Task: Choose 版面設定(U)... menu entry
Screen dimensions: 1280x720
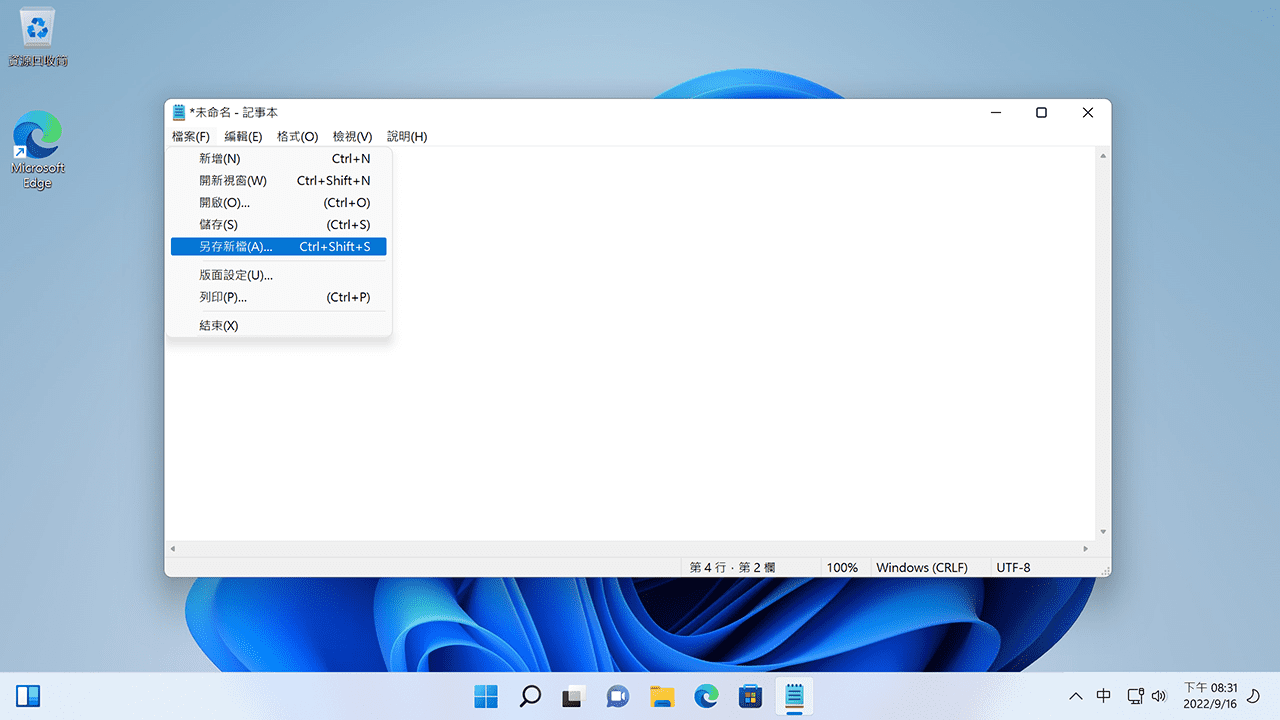Action: point(236,275)
